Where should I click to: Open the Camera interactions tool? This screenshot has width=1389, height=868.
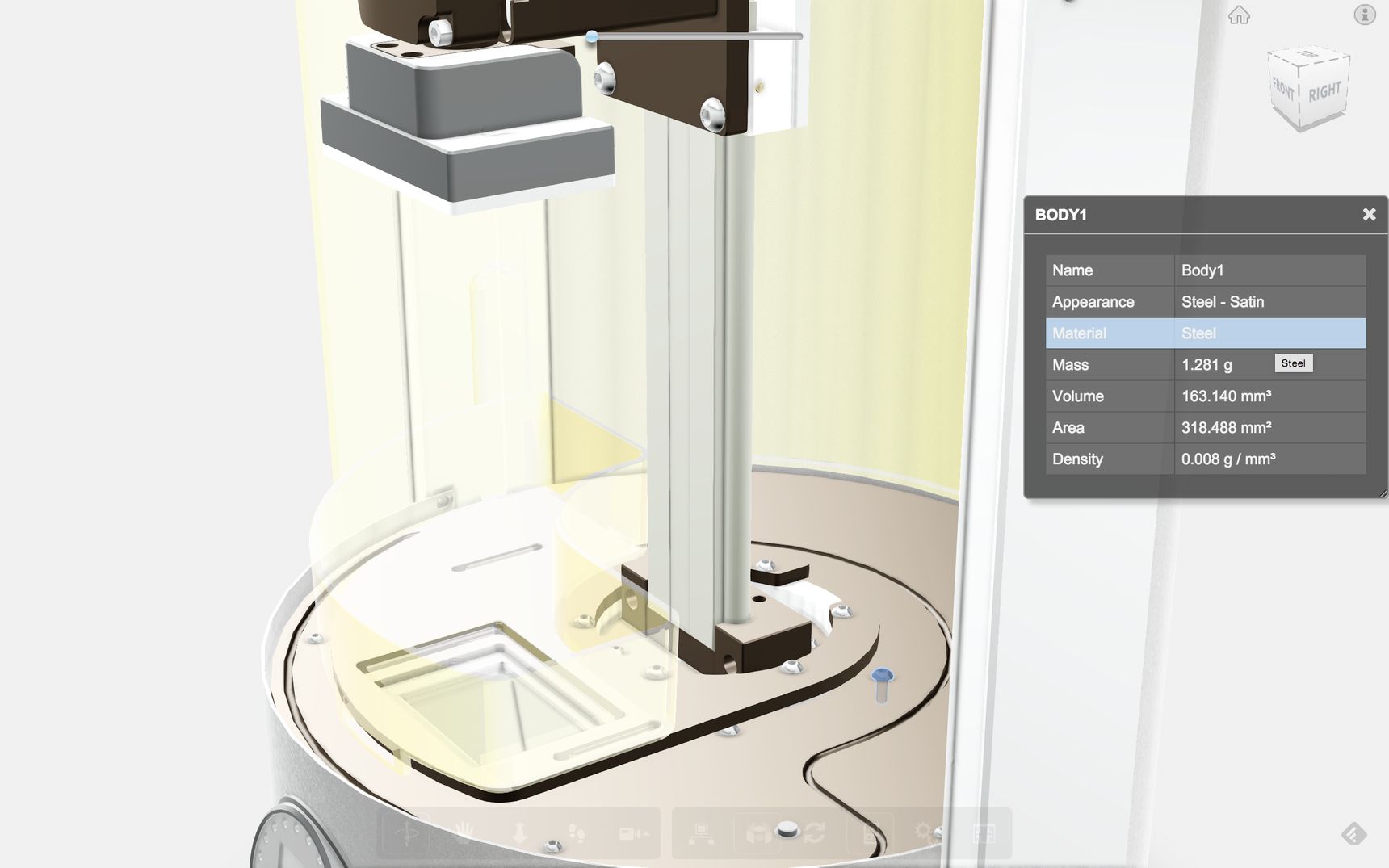(x=633, y=832)
